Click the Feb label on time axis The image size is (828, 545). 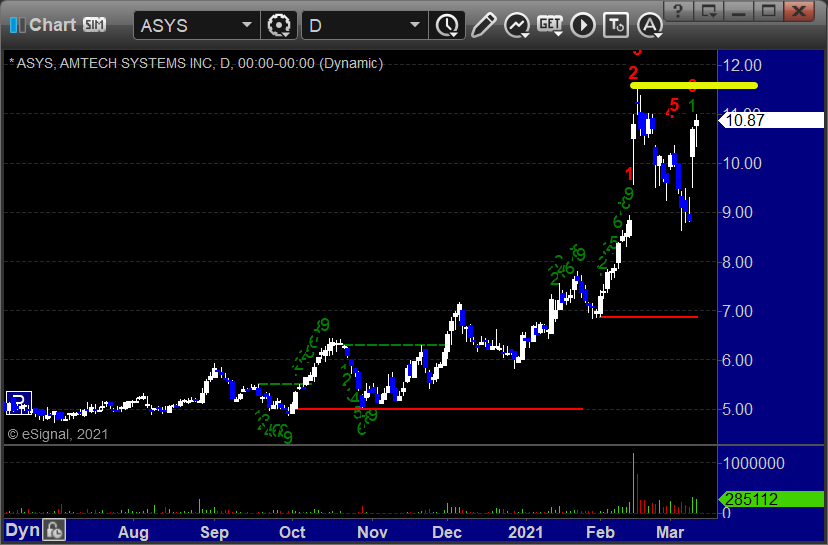[x=600, y=532]
